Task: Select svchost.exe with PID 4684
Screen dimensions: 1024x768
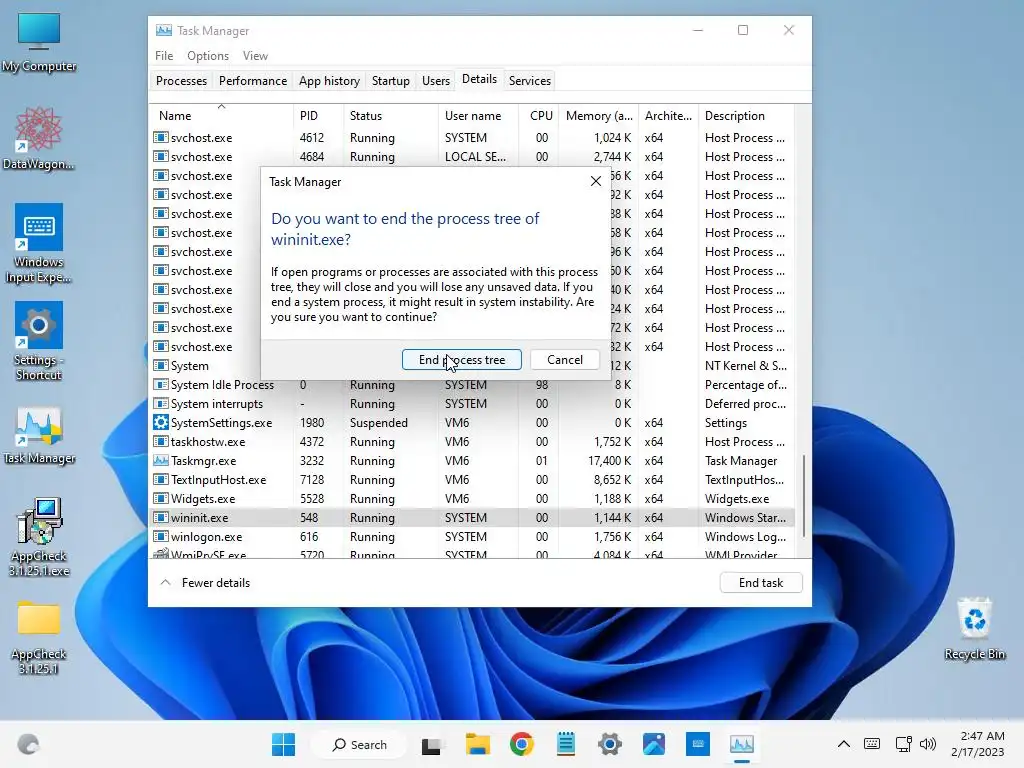Action: [472, 157]
